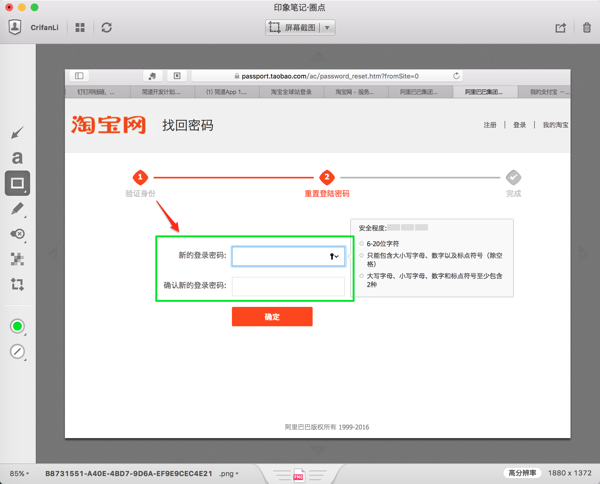The width and height of the screenshot is (600, 484).
Task: Click the 注册 link
Action: 490,125
